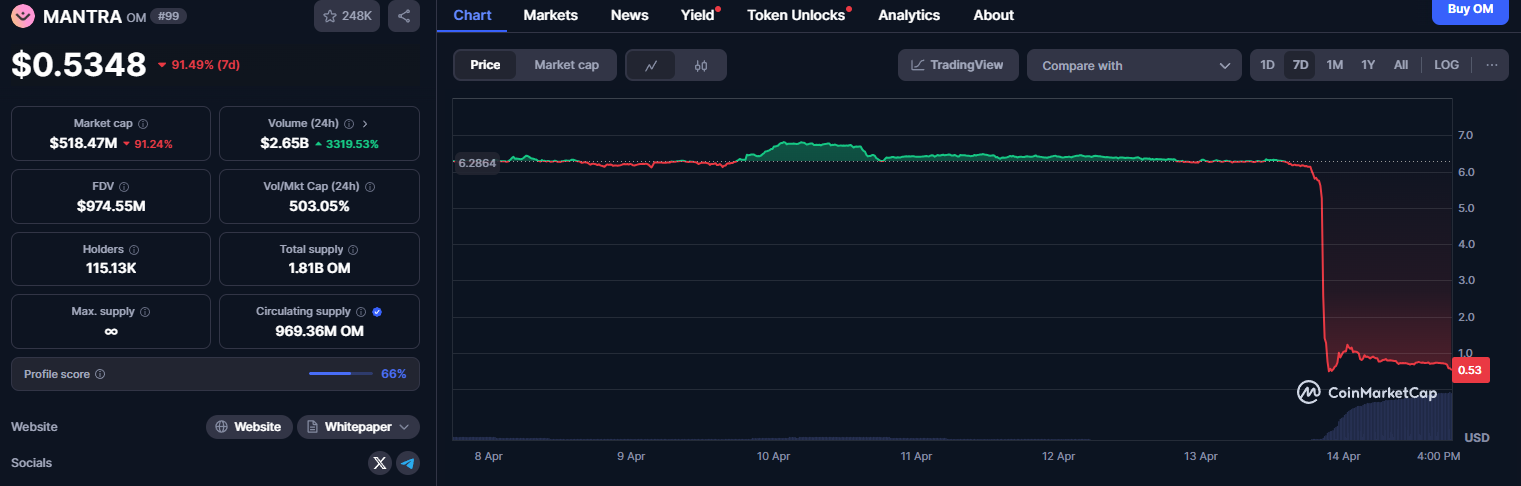Open MANTRA's Telegram social icon
Viewport: 1521px width, 486px height.
pyautogui.click(x=407, y=463)
